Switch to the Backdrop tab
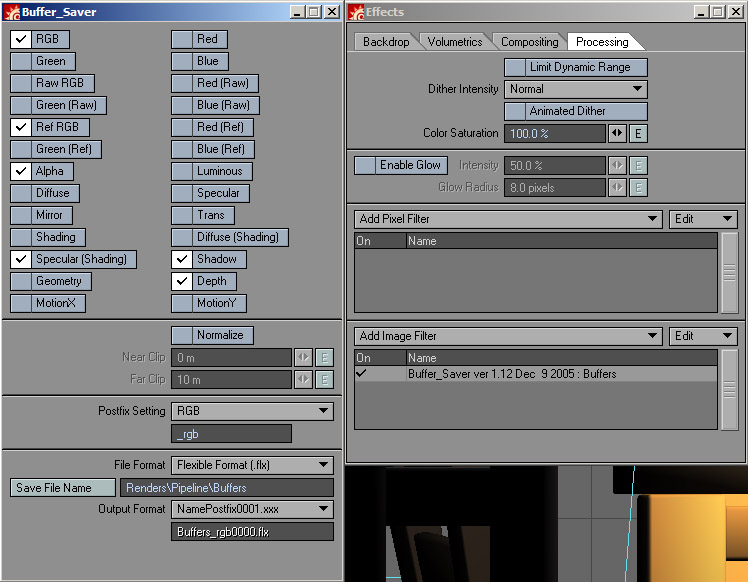748x582 pixels. coord(386,42)
